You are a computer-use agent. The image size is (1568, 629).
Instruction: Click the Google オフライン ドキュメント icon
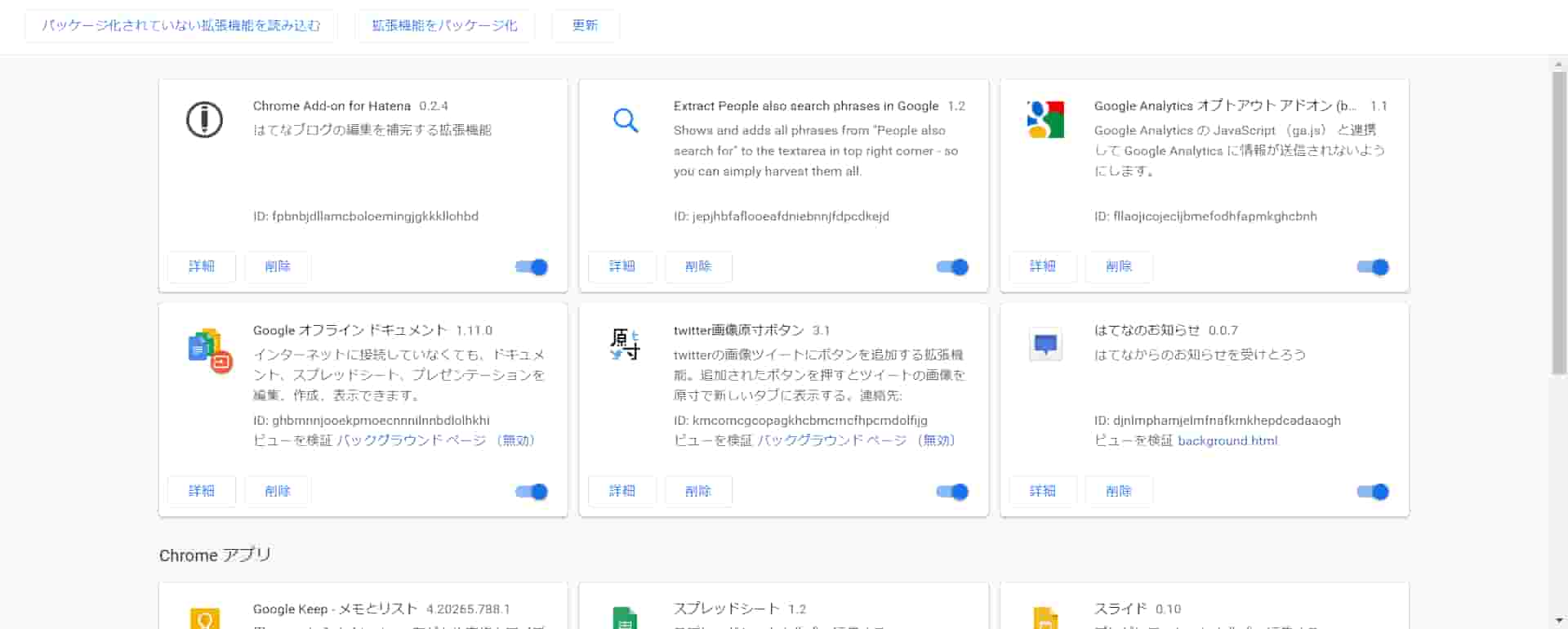[210, 350]
